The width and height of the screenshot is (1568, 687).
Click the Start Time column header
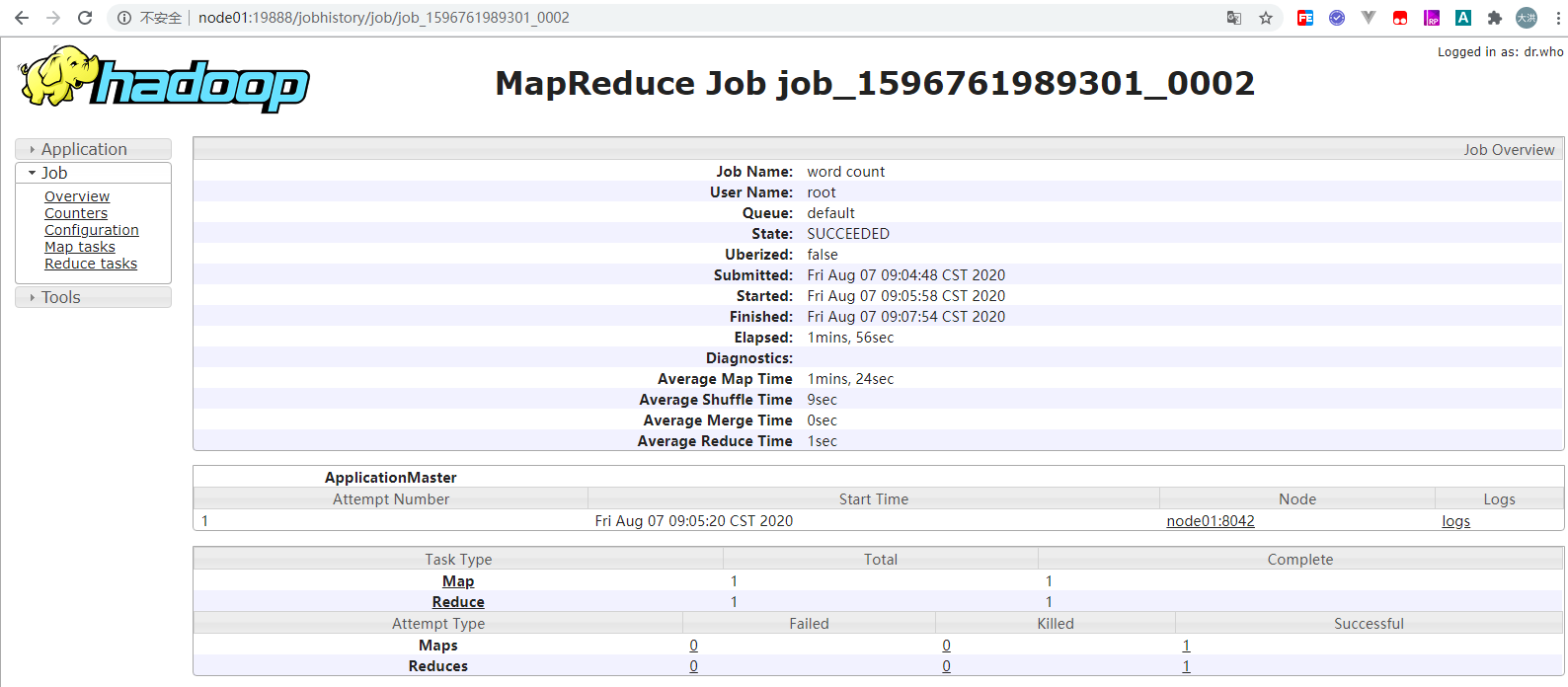874,499
